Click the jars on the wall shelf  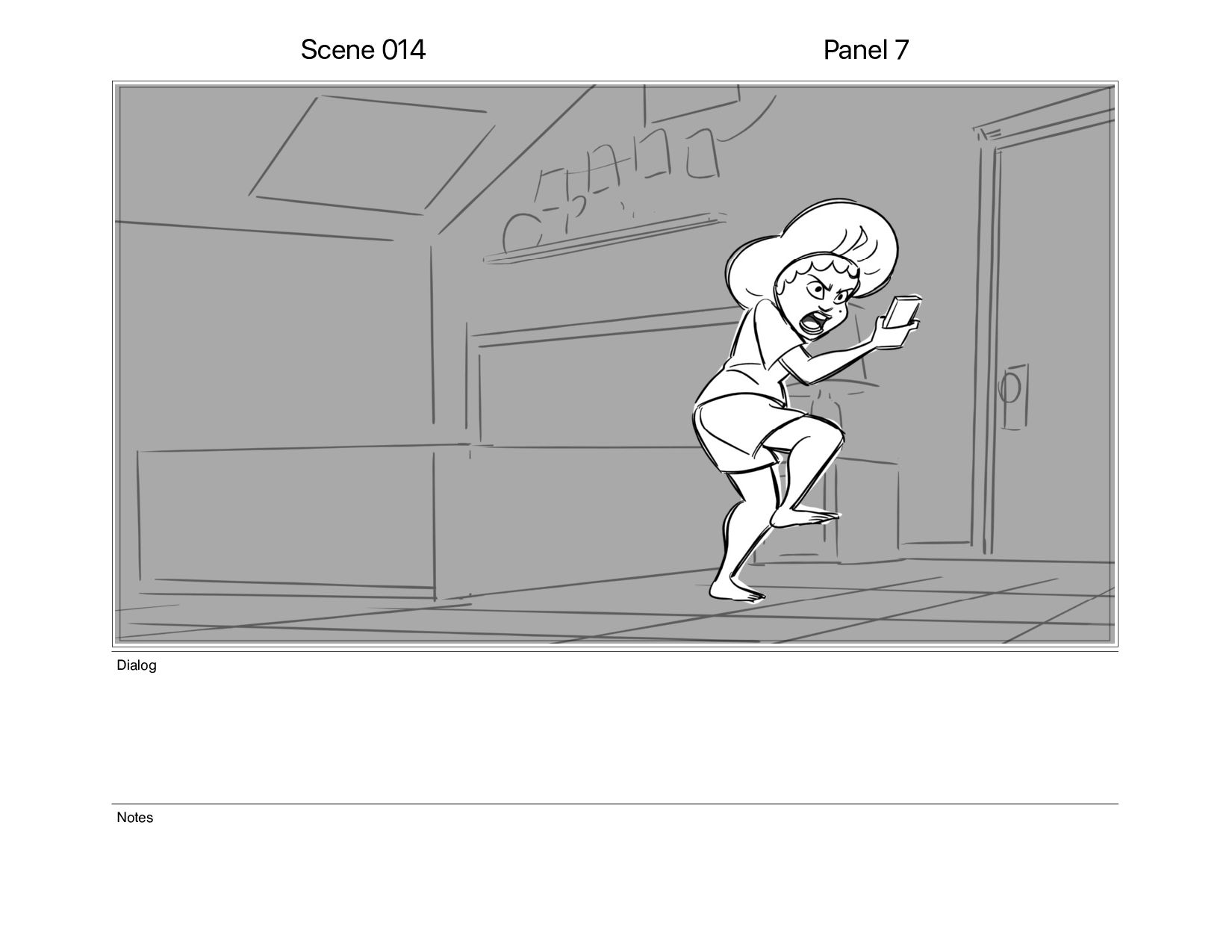point(612,187)
